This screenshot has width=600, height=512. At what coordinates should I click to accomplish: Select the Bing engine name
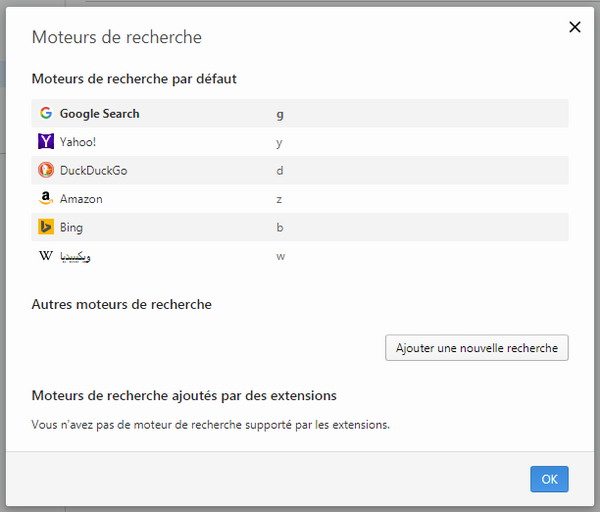coord(71,227)
